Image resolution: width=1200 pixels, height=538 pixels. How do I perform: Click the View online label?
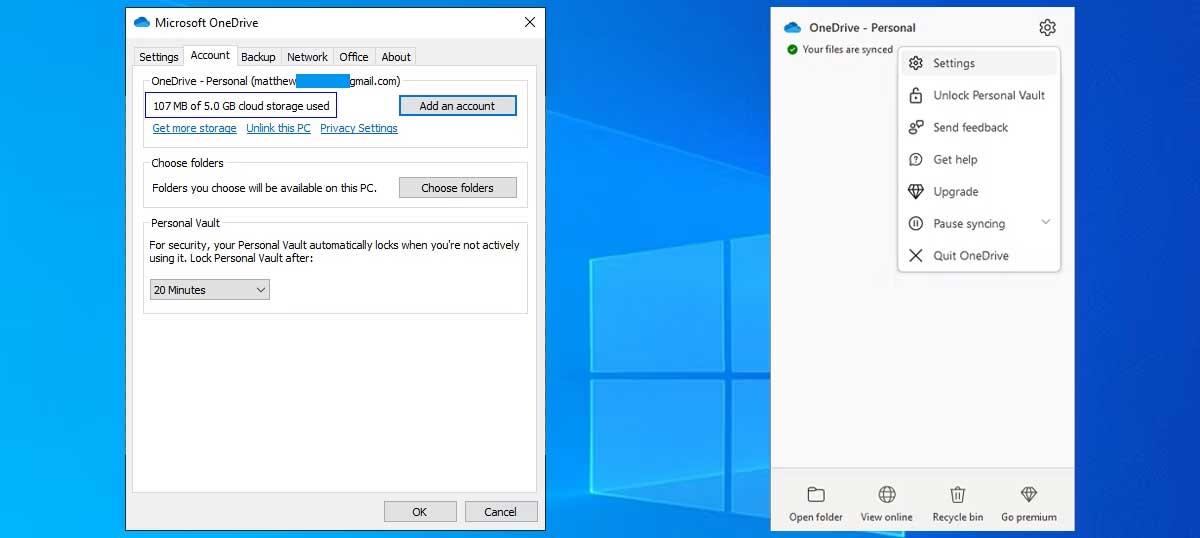[887, 517]
